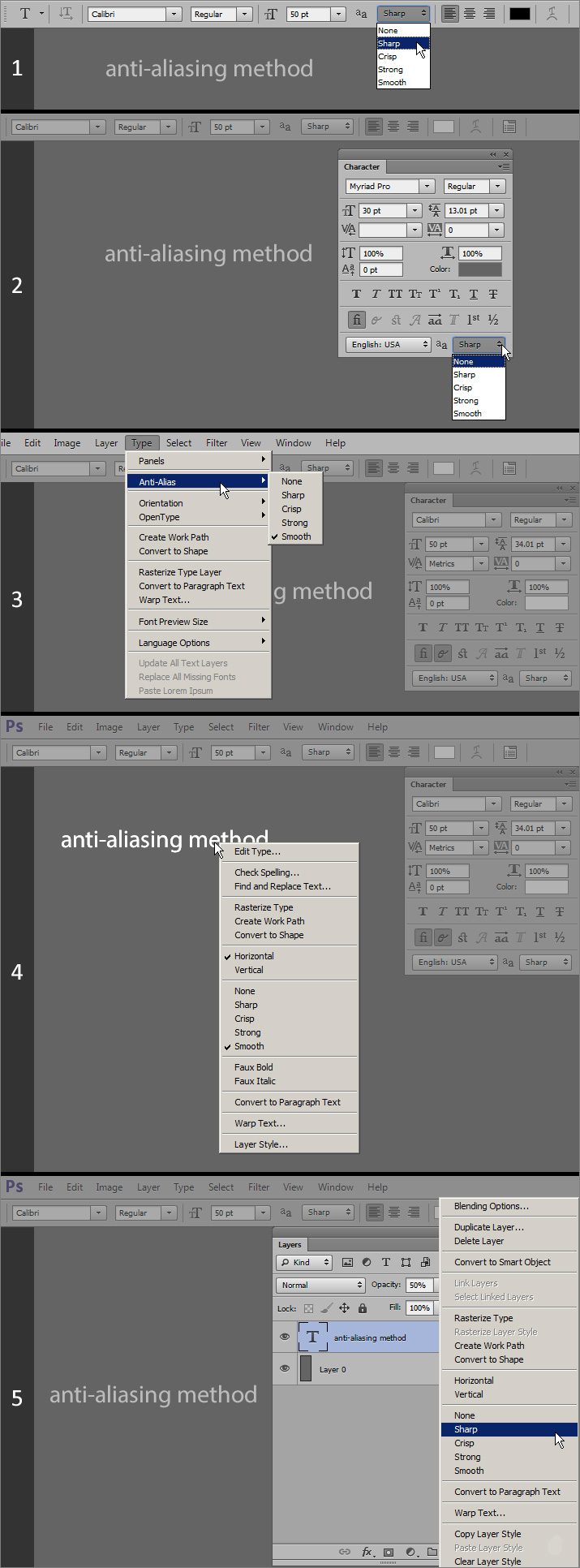Click the fx add layer style icon
Viewport: 580px width, 1568px height.
[367, 1551]
